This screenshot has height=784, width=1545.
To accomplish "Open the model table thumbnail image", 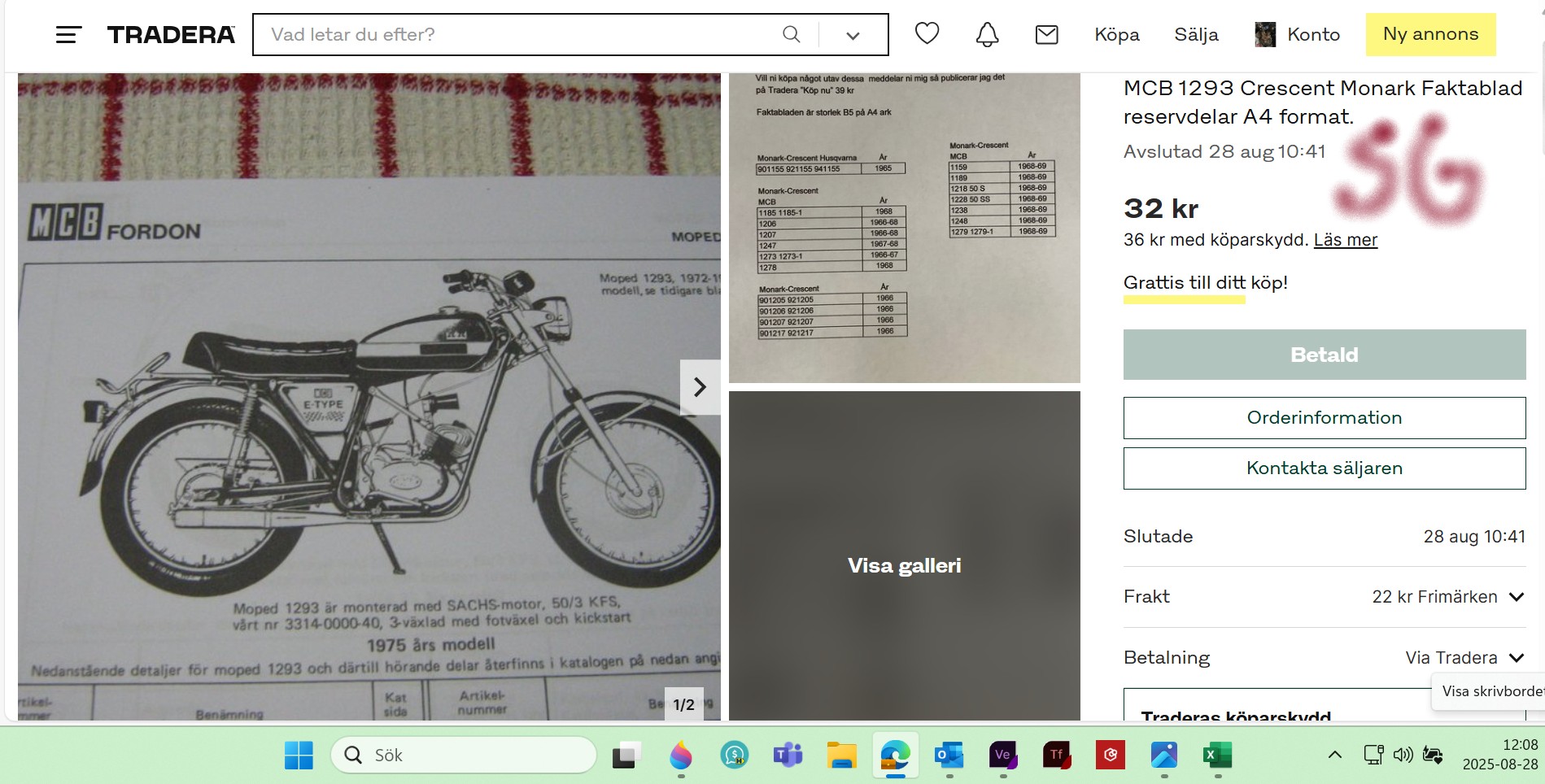I will (x=904, y=227).
